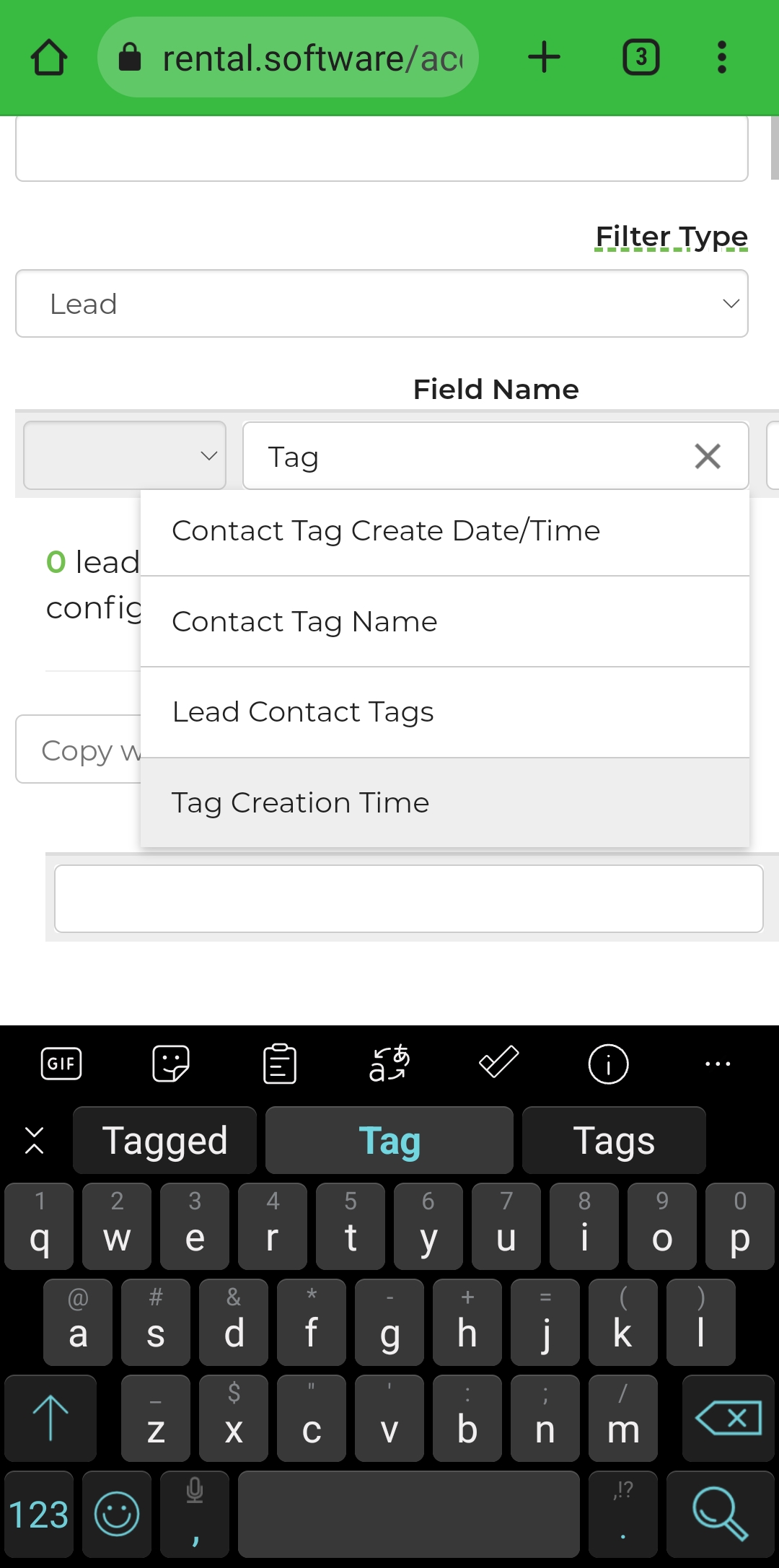Image resolution: width=779 pixels, height=1568 pixels.
Task: Open the keyboard translate tool
Action: coord(389,1064)
